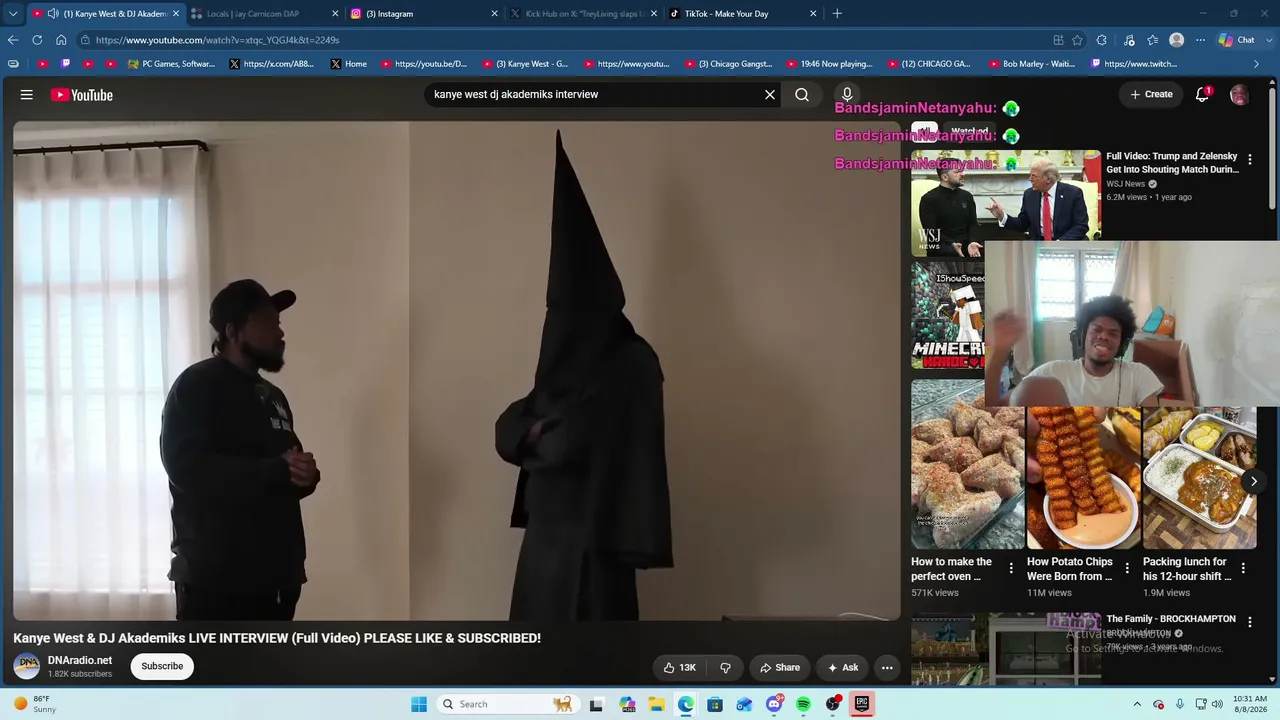Click the Kanye West interview video player
Image resolution: width=1280 pixels, height=720 pixels.
[x=457, y=371]
